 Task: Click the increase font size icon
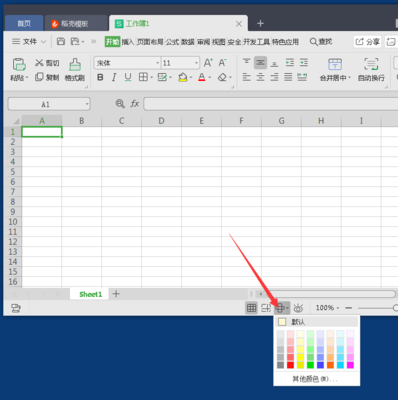pyautogui.click(x=208, y=63)
